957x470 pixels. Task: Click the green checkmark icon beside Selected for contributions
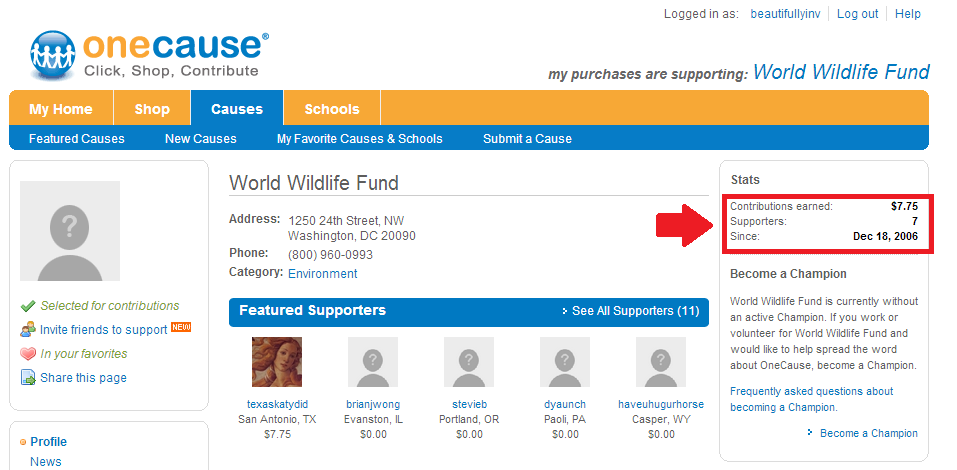coord(27,306)
